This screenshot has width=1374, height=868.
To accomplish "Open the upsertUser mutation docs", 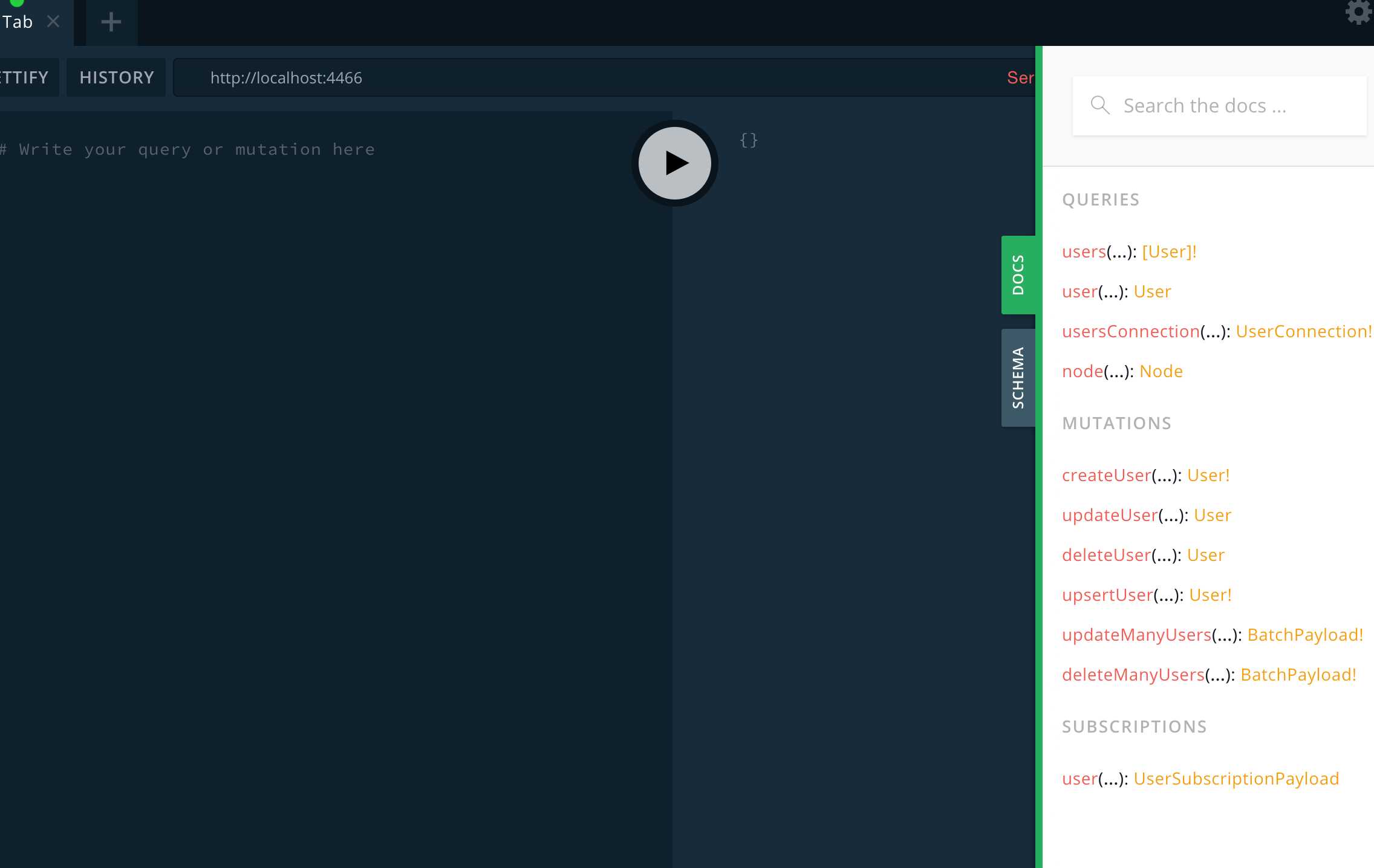I will [1107, 595].
